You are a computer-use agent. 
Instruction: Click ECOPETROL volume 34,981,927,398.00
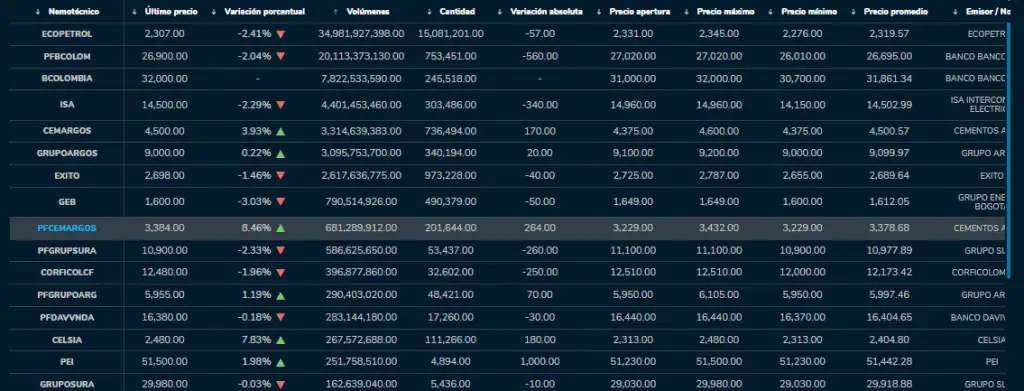361,34
